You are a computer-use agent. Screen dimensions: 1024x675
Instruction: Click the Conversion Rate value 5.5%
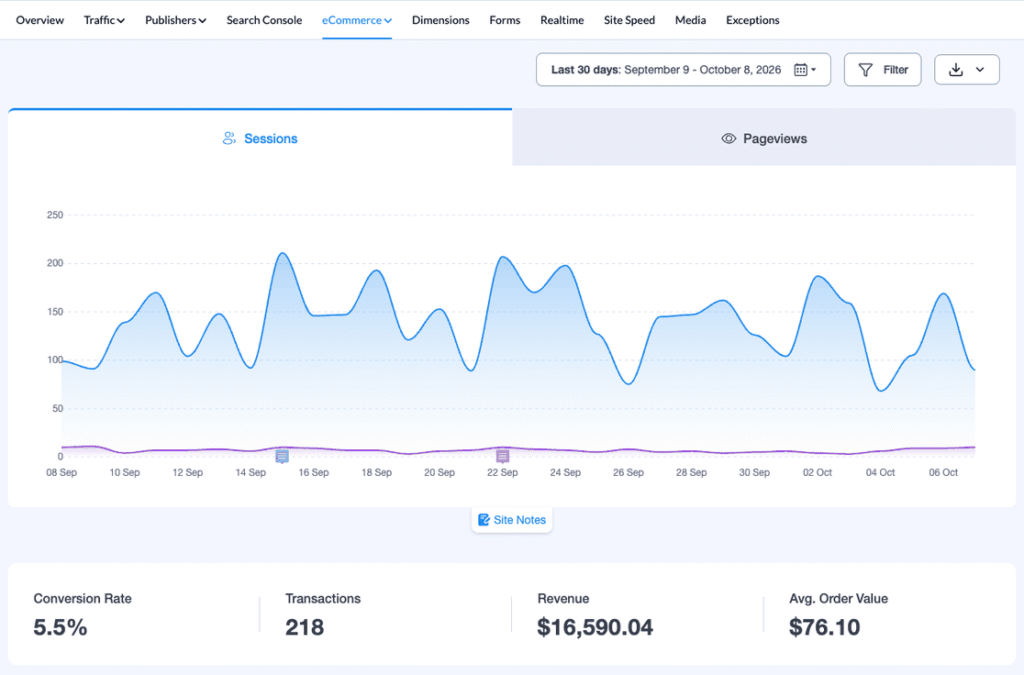tap(60, 627)
